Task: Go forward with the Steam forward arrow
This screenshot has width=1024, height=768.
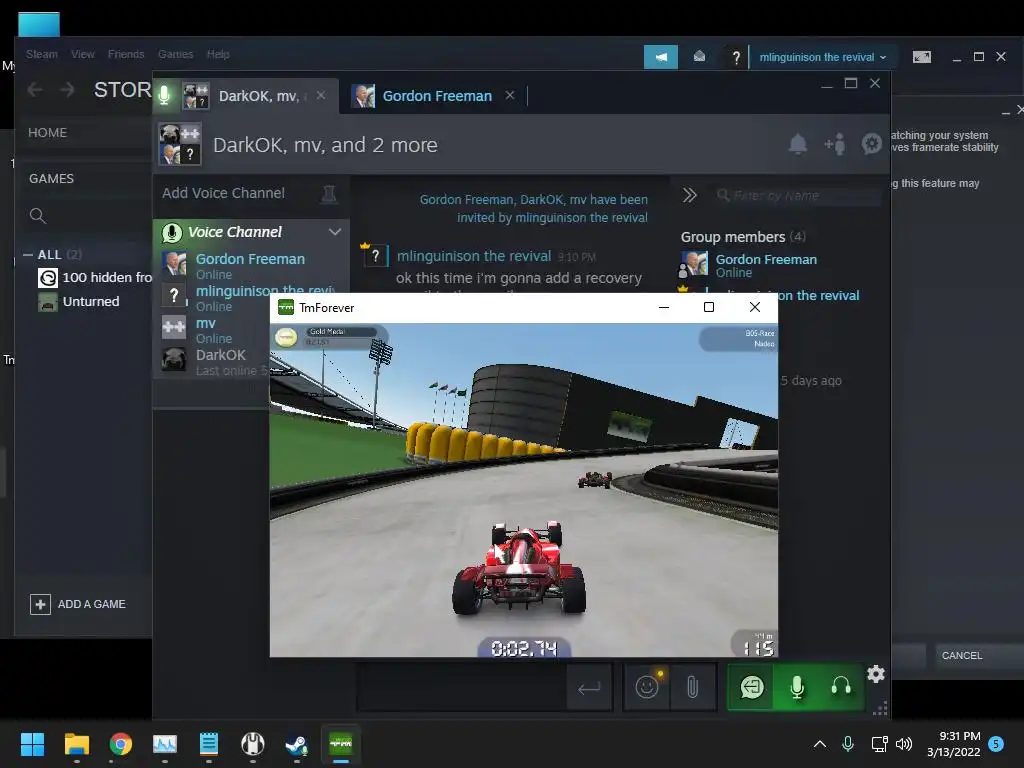Action: point(67,89)
